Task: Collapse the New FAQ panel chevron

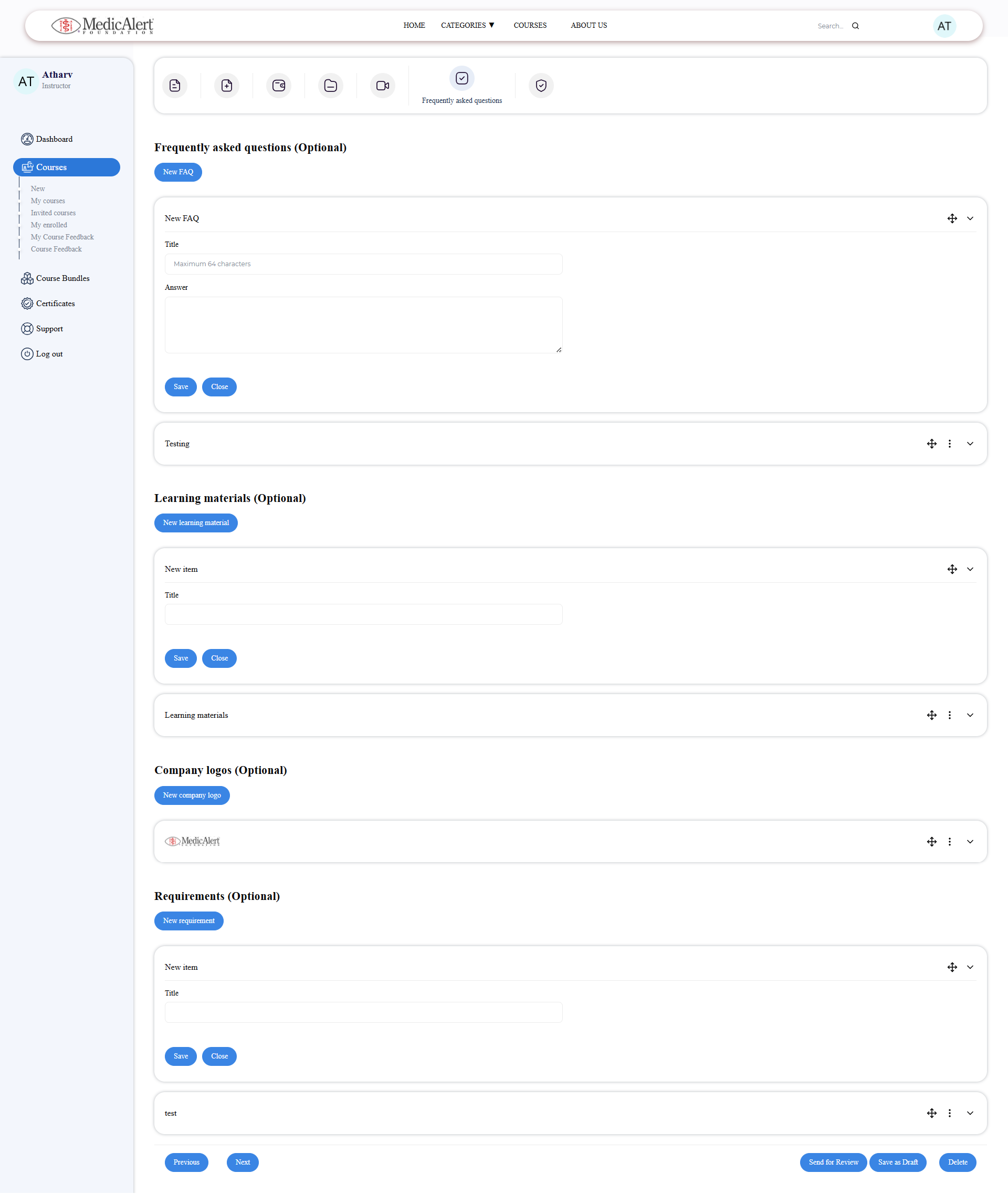Action: click(x=970, y=218)
